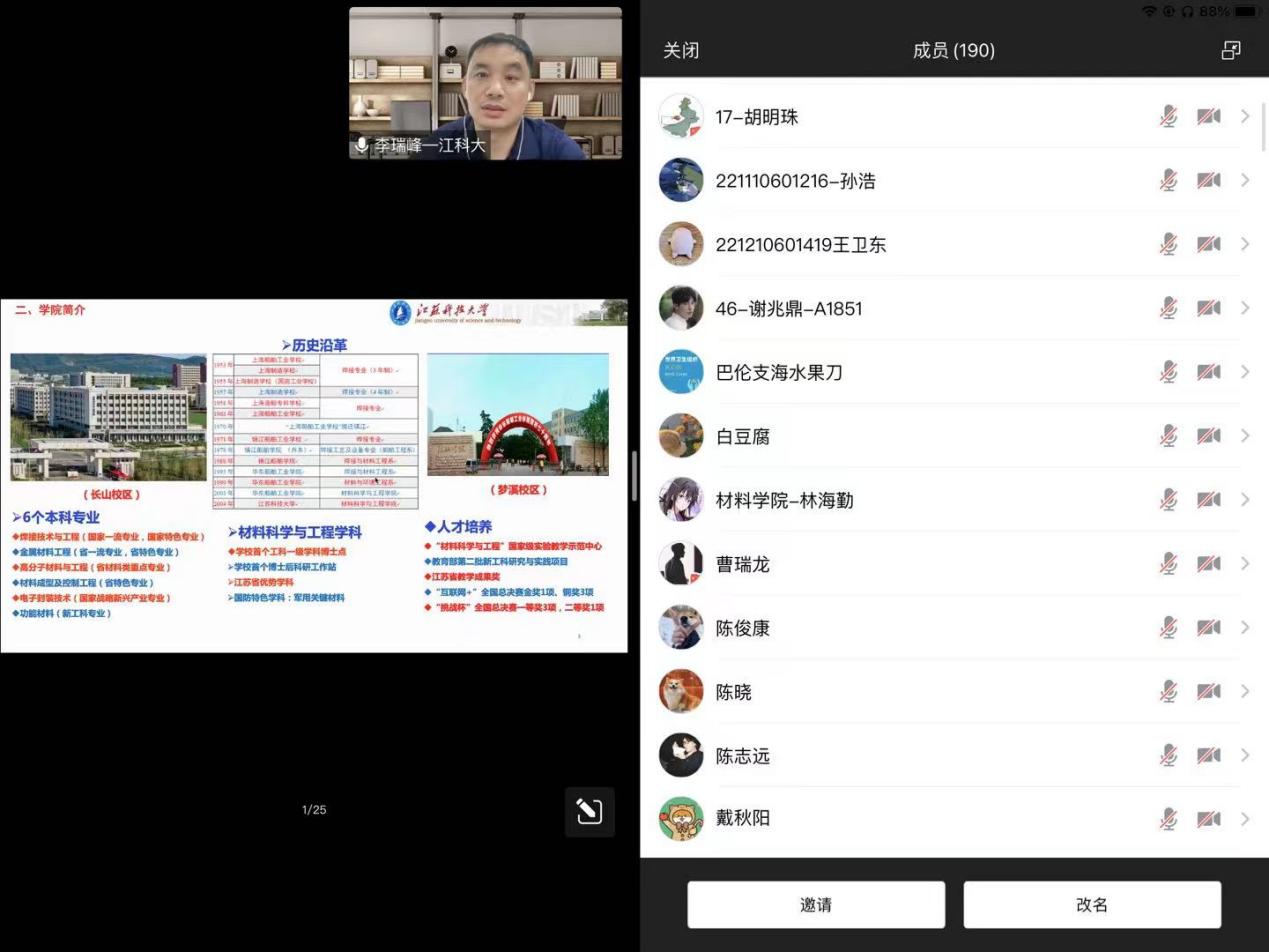
Task: Click 白豆腐's avatar icon
Action: (681, 436)
